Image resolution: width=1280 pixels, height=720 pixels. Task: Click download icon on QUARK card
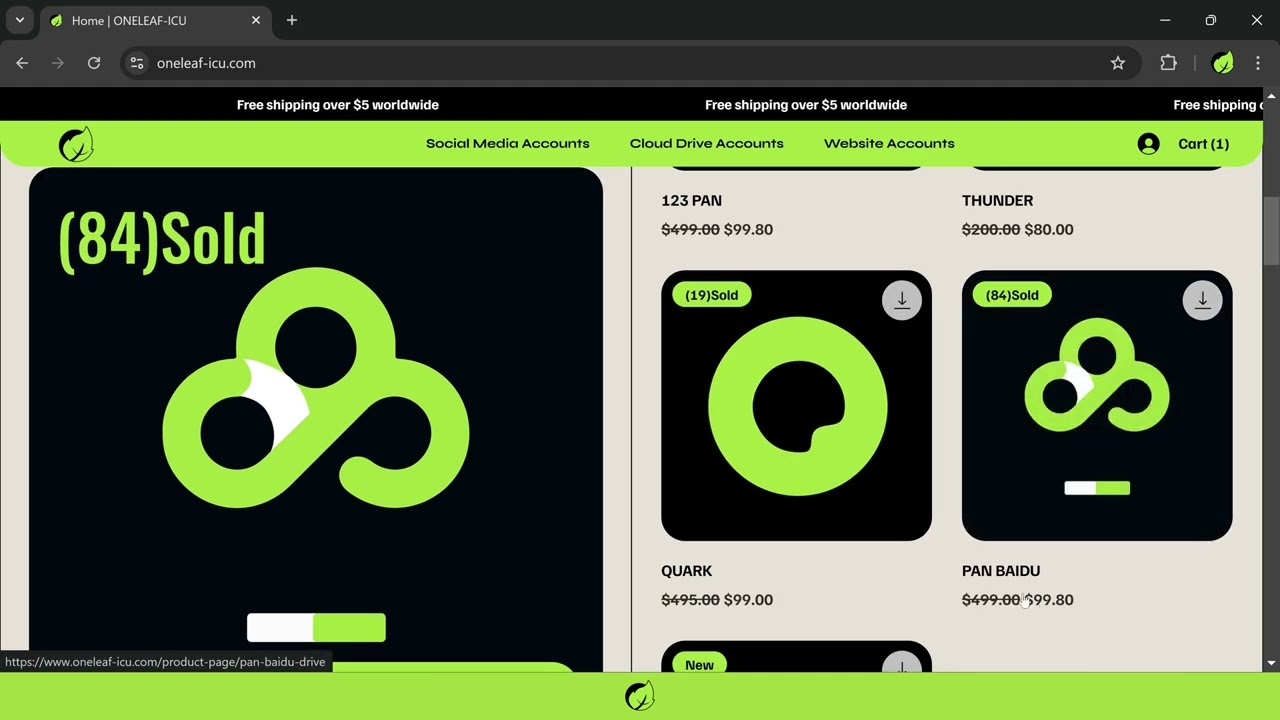901,300
